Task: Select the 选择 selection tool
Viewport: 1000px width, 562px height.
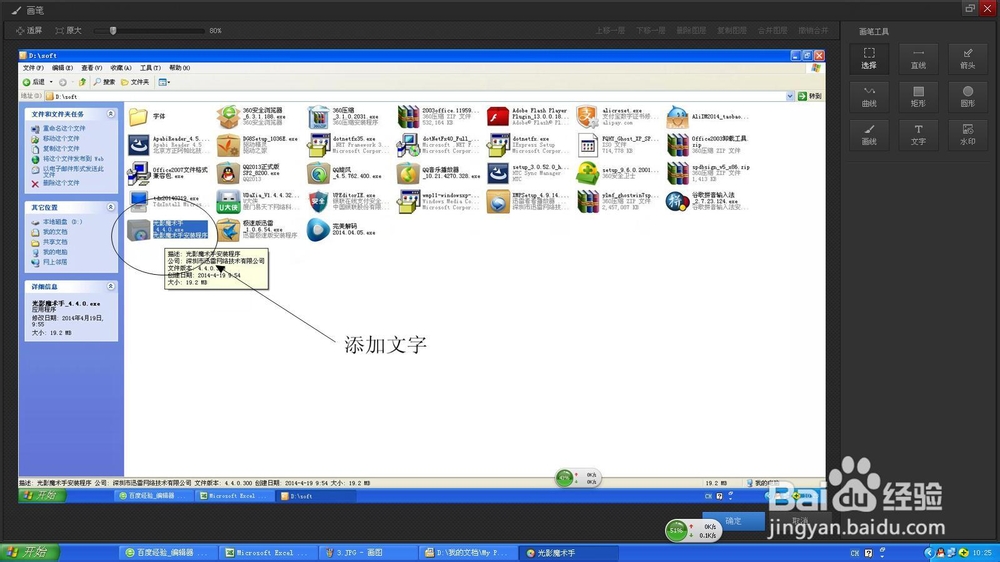Action: [x=869, y=58]
